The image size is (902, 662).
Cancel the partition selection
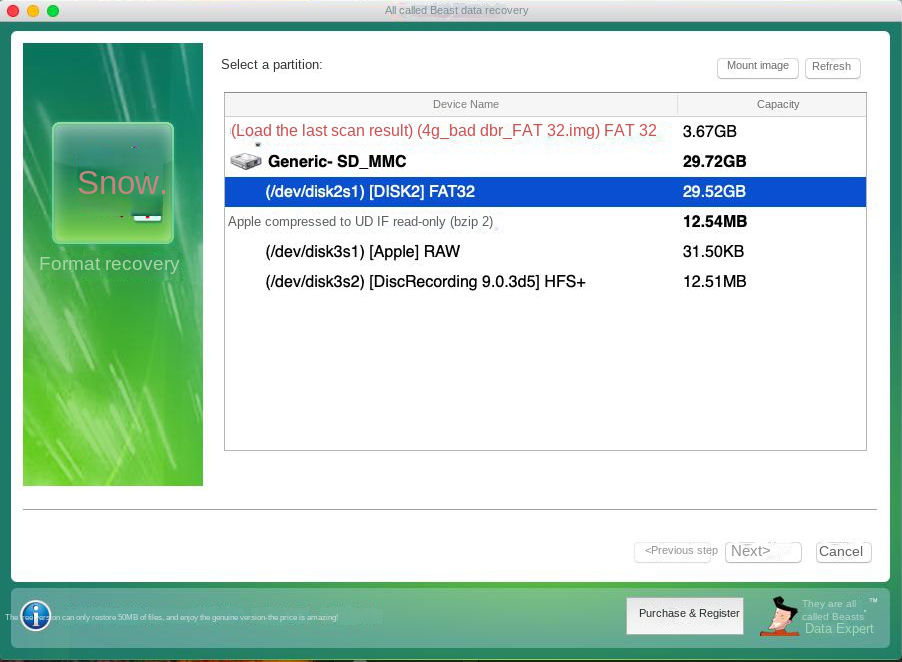point(841,551)
